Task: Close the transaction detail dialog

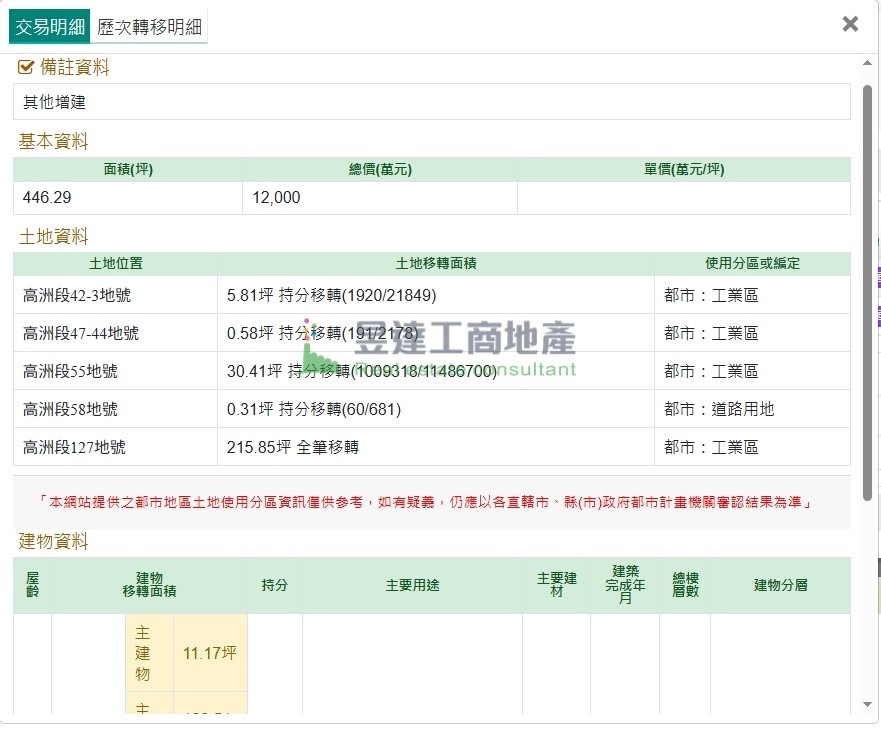Action: point(850,24)
